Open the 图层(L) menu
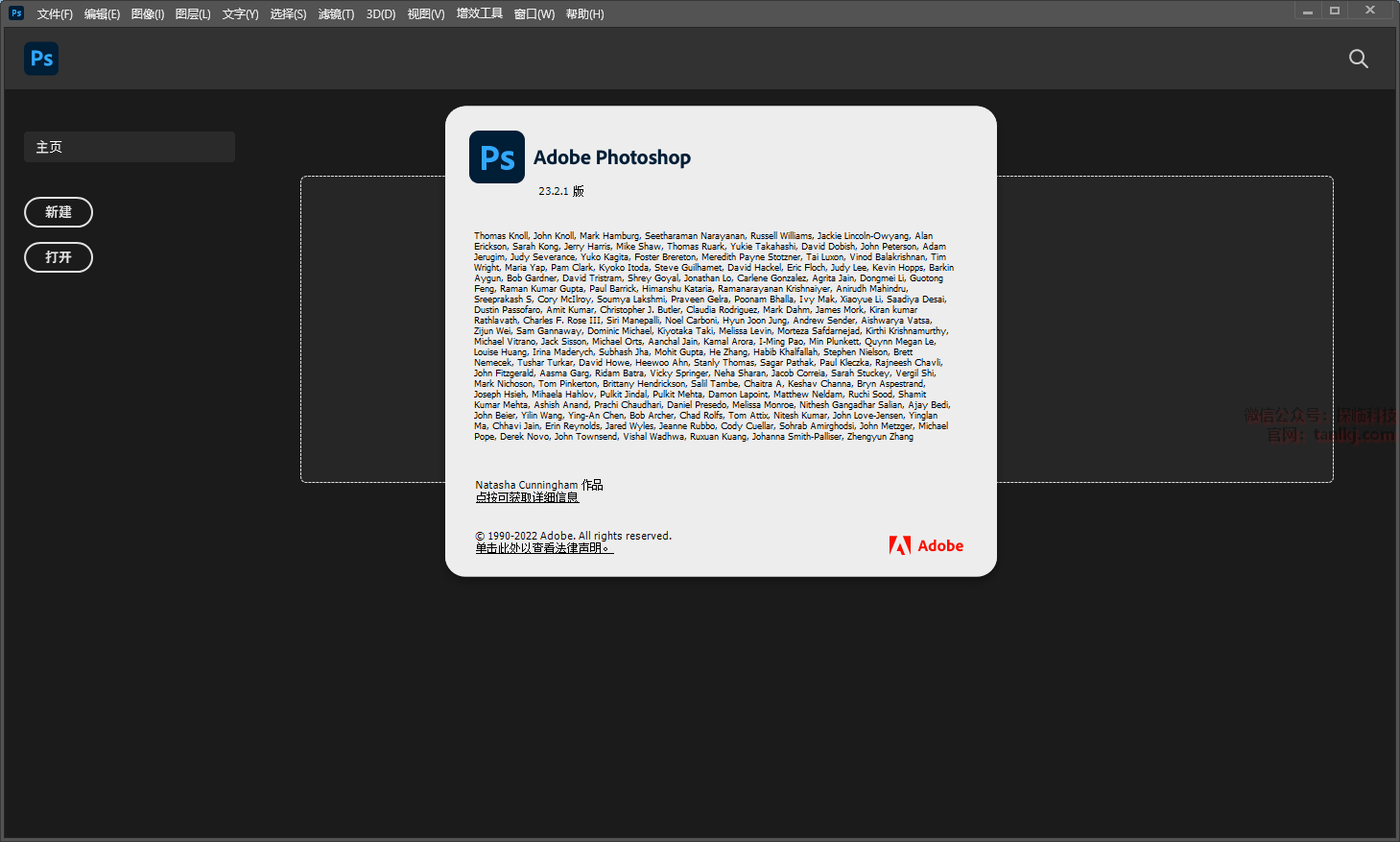 [193, 14]
